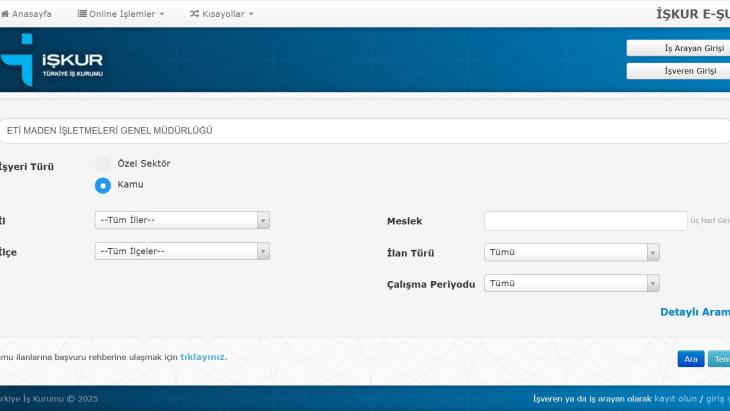This screenshot has height=411, width=730.
Task: Click into the Meslek input field
Action: (x=586, y=221)
